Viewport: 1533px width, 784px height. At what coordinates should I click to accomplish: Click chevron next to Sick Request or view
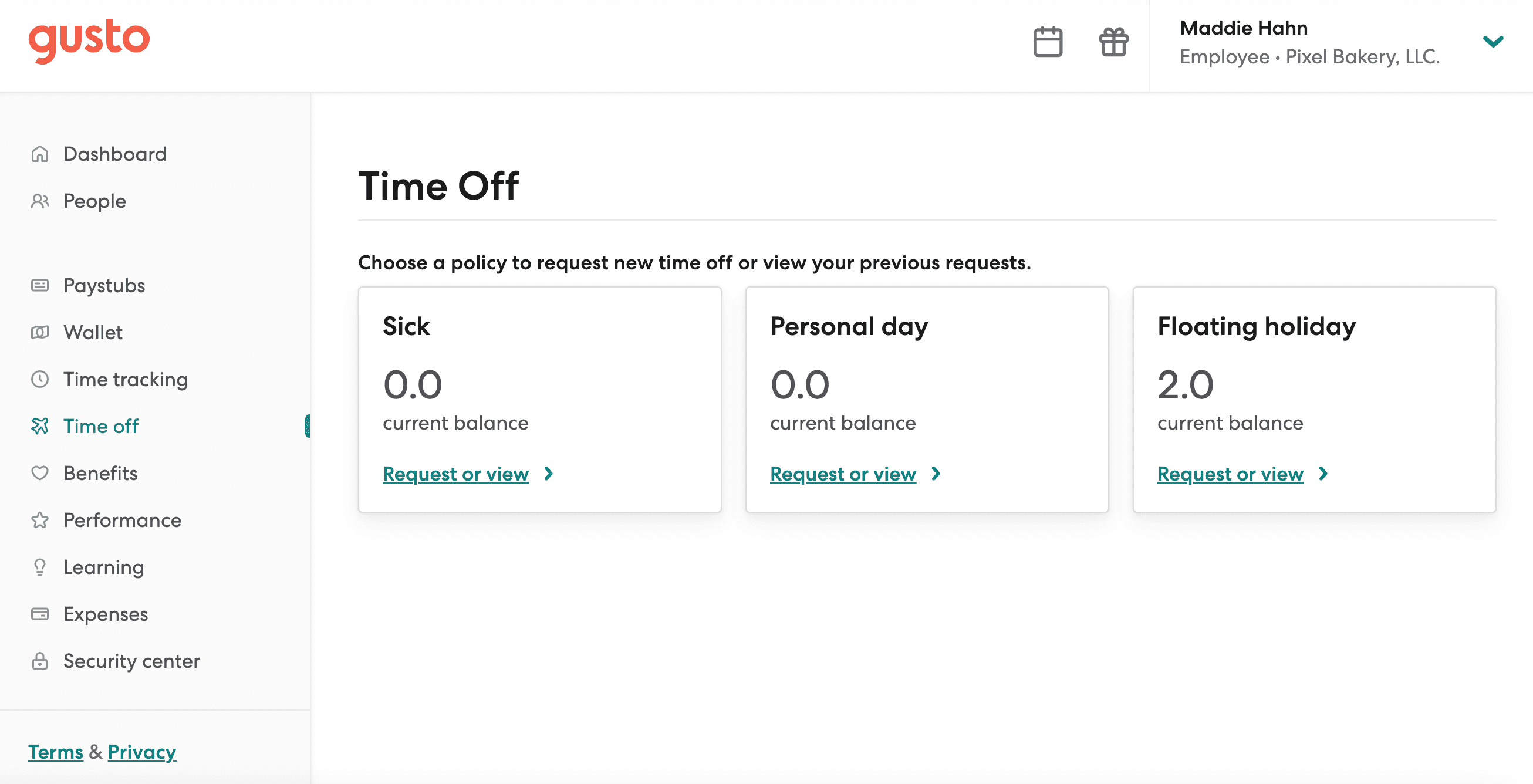(x=549, y=474)
